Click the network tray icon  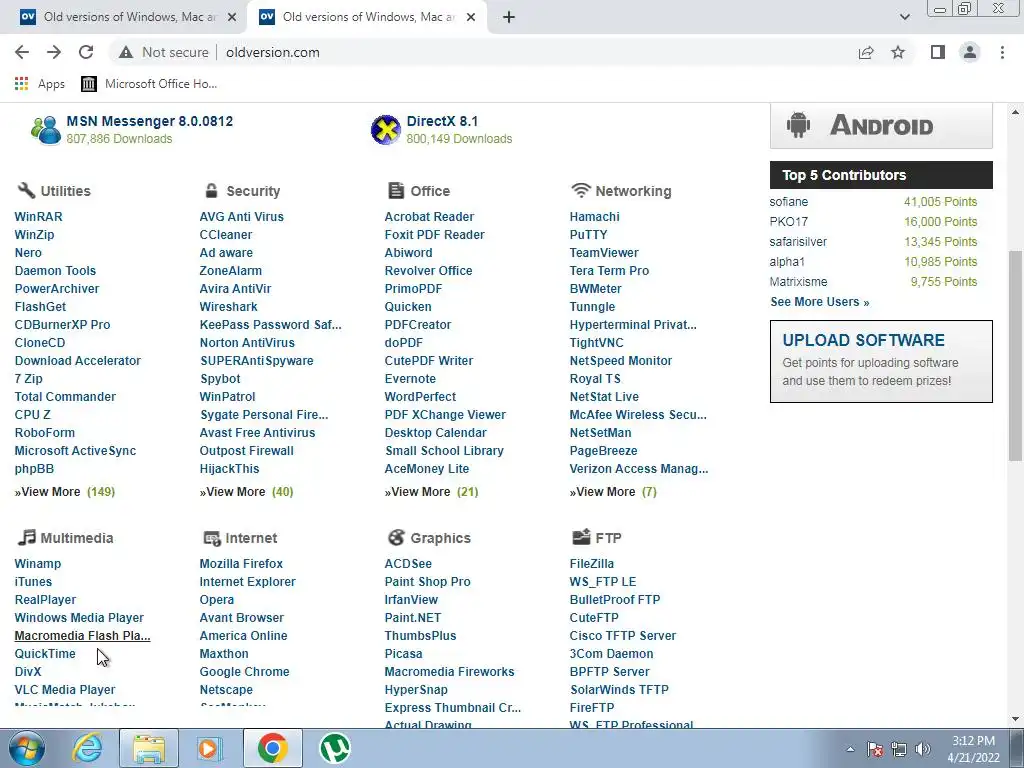(x=899, y=749)
